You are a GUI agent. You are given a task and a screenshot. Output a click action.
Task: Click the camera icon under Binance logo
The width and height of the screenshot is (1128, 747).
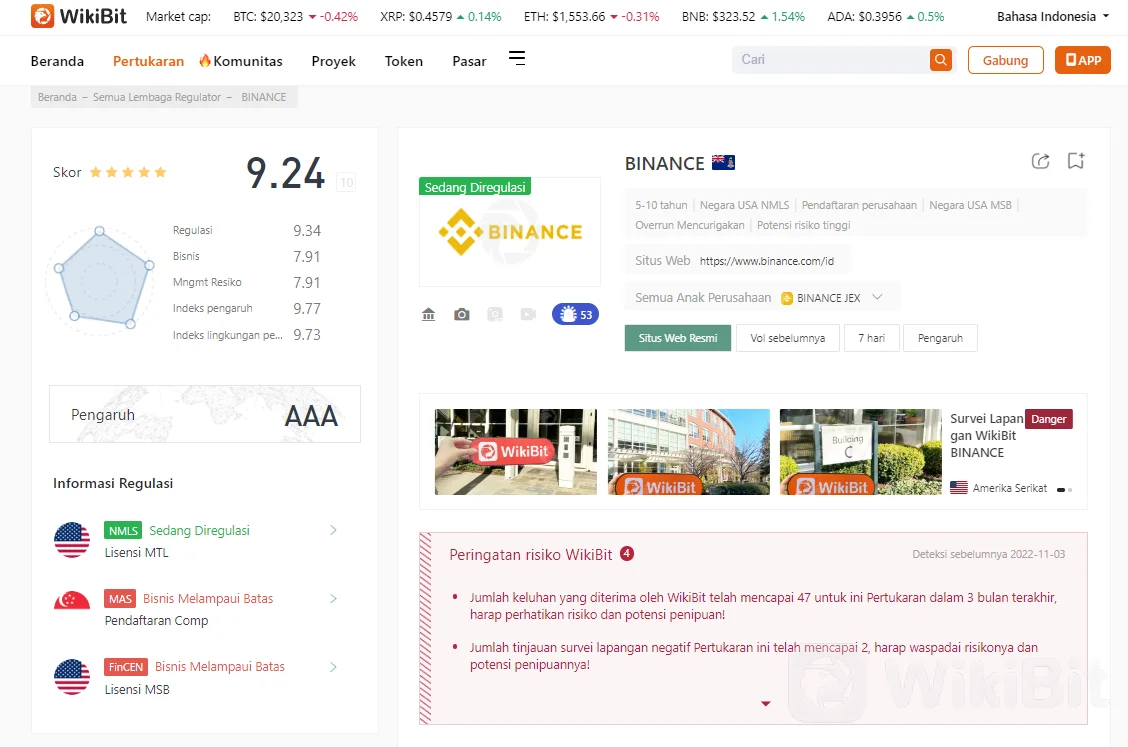tap(461, 315)
